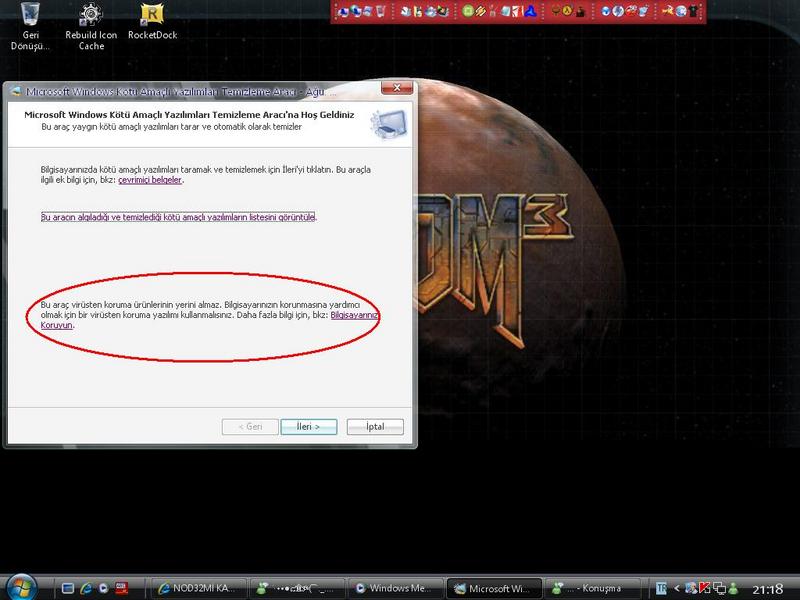
Task: Click the green Messenger tray icon
Action: pos(734,588)
